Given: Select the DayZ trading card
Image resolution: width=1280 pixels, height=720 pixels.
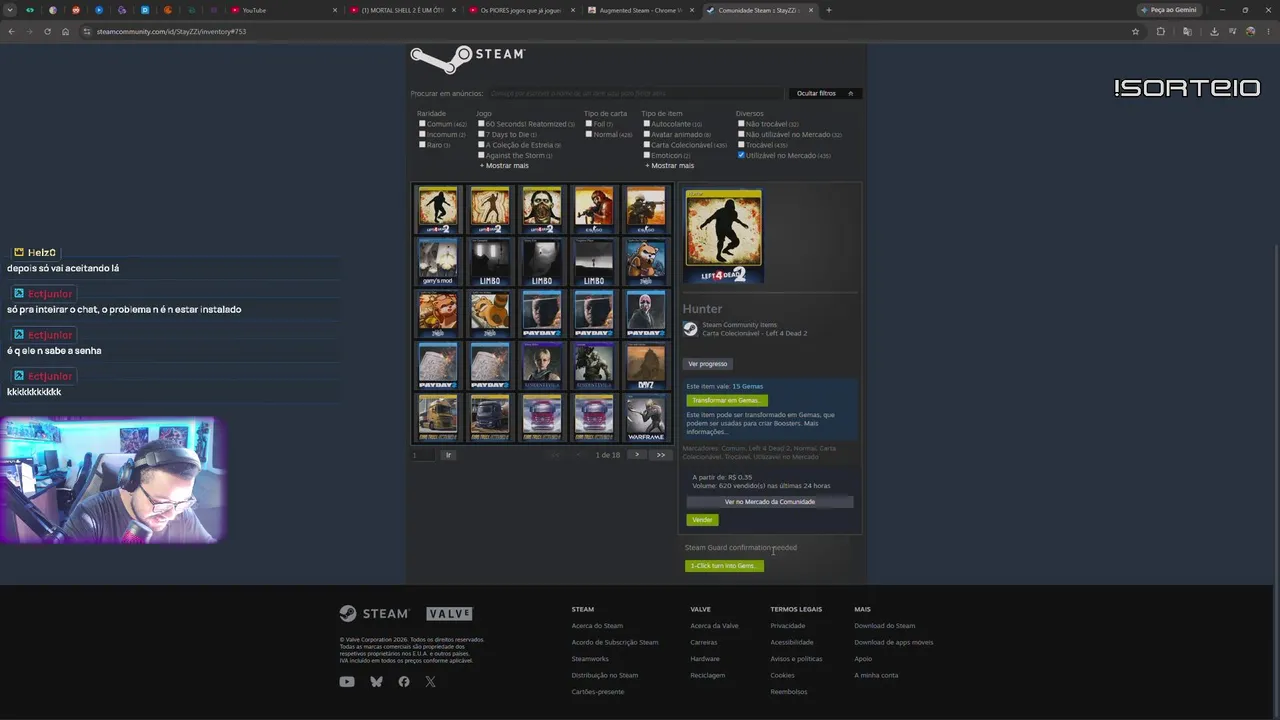Looking at the screenshot, I should click(x=645, y=365).
